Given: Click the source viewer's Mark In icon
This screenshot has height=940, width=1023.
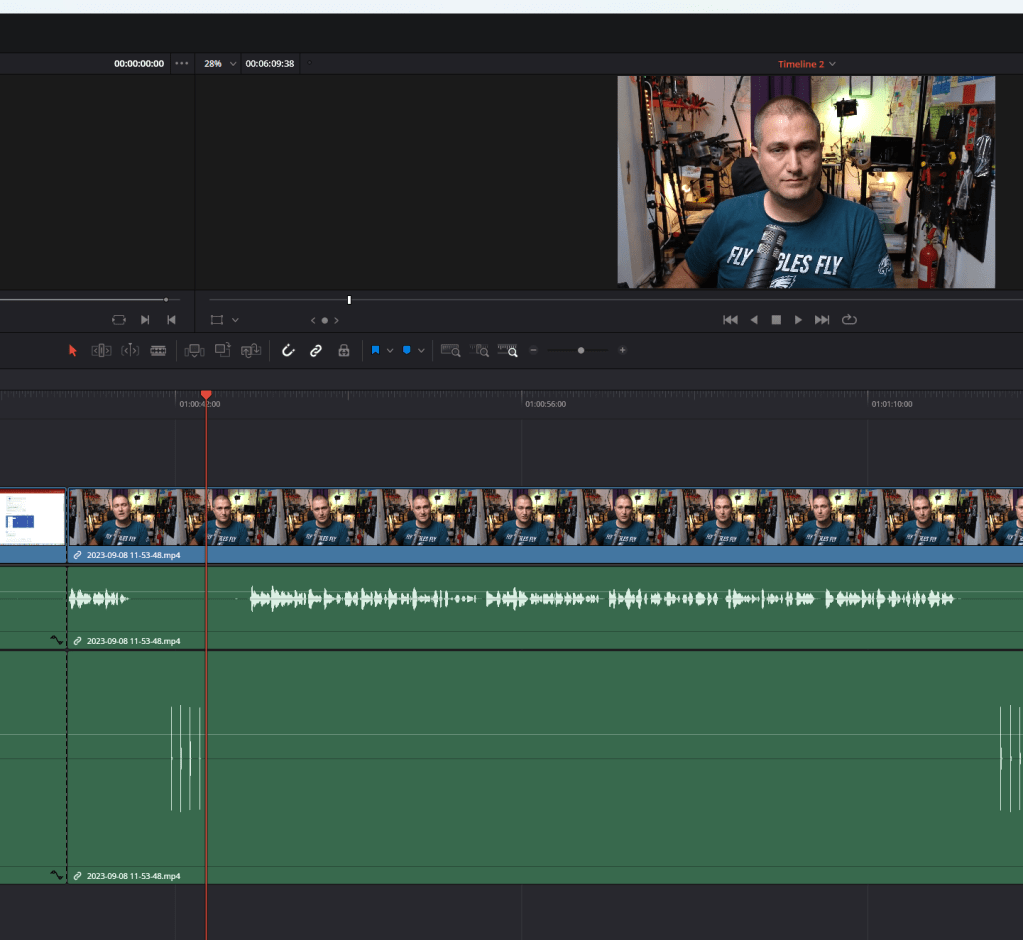Looking at the screenshot, I should (145, 320).
